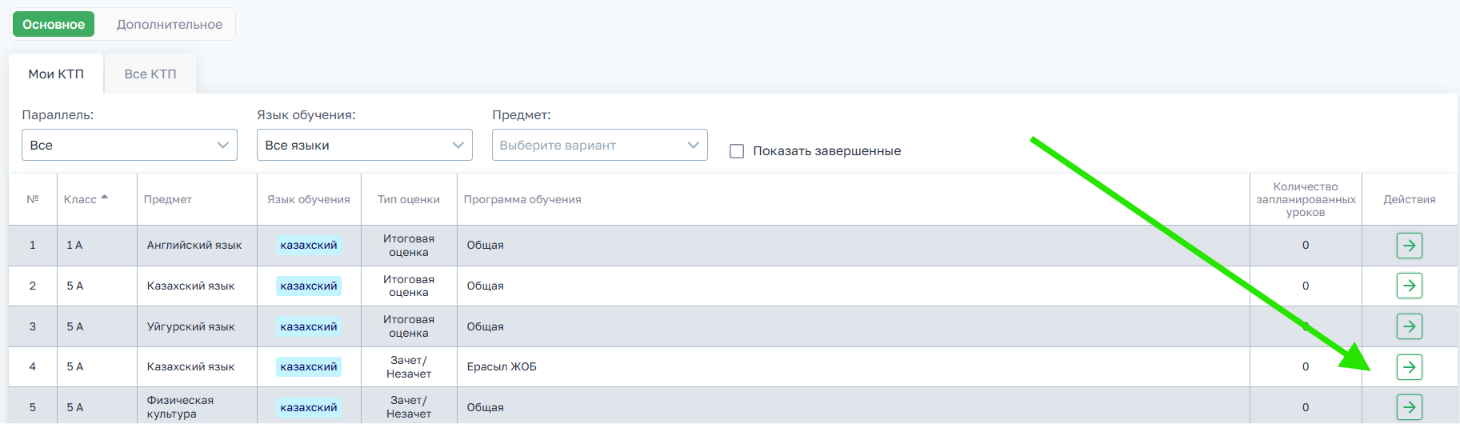Select the Все КТП tab
The height and width of the screenshot is (424, 1460).
pos(150,74)
